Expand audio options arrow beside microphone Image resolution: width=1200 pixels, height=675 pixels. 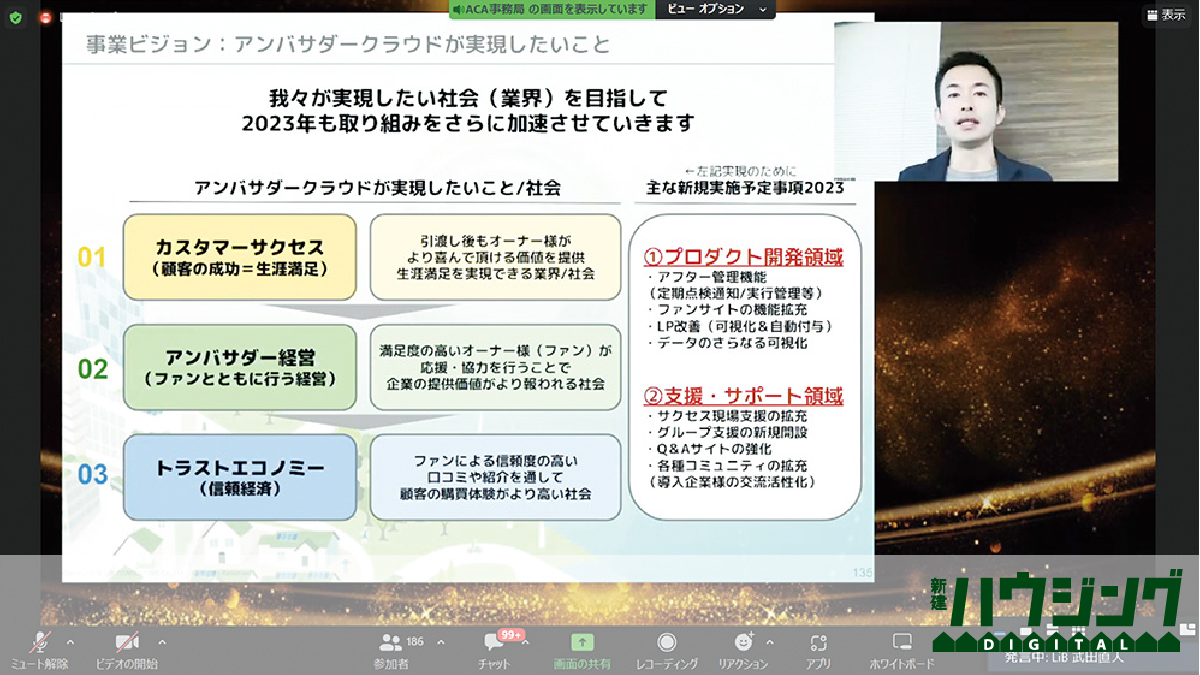pyautogui.click(x=70, y=642)
